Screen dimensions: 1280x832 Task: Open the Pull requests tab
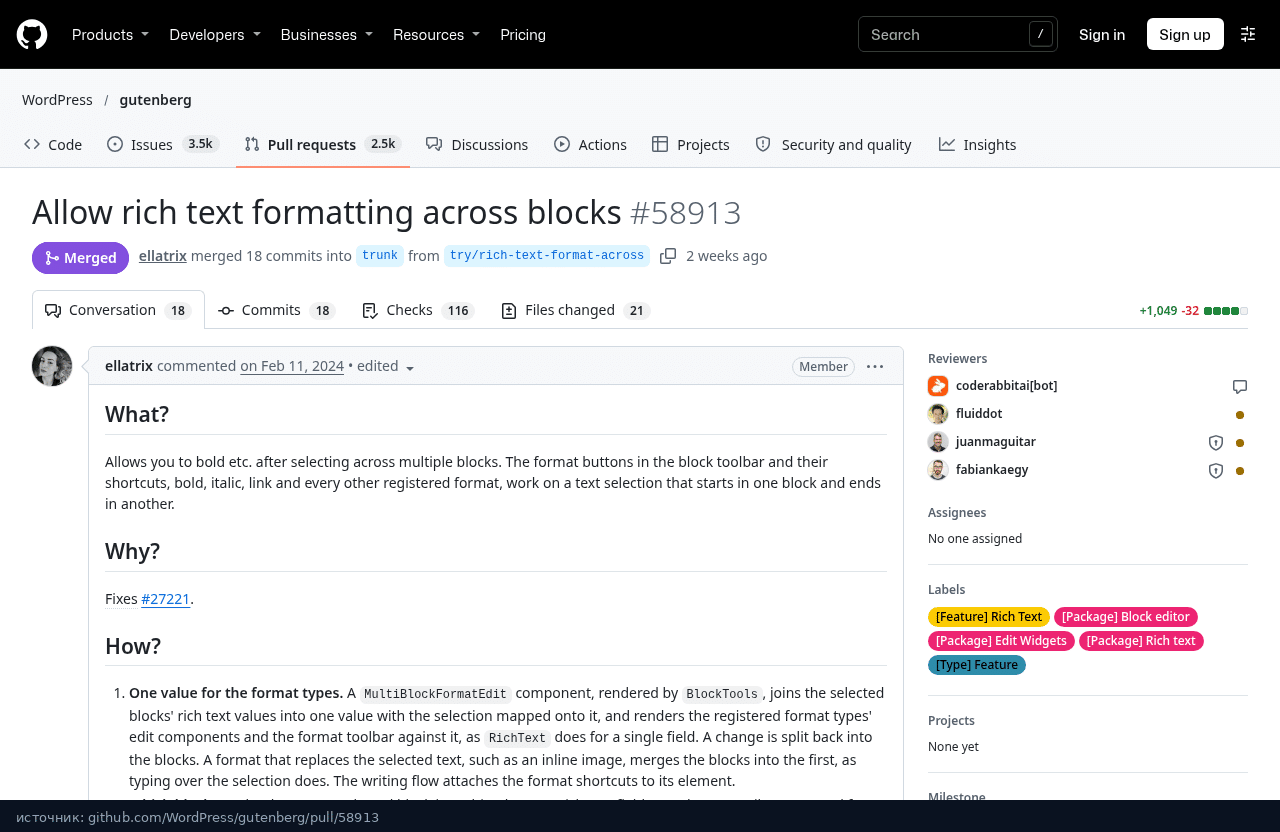[x=323, y=145]
